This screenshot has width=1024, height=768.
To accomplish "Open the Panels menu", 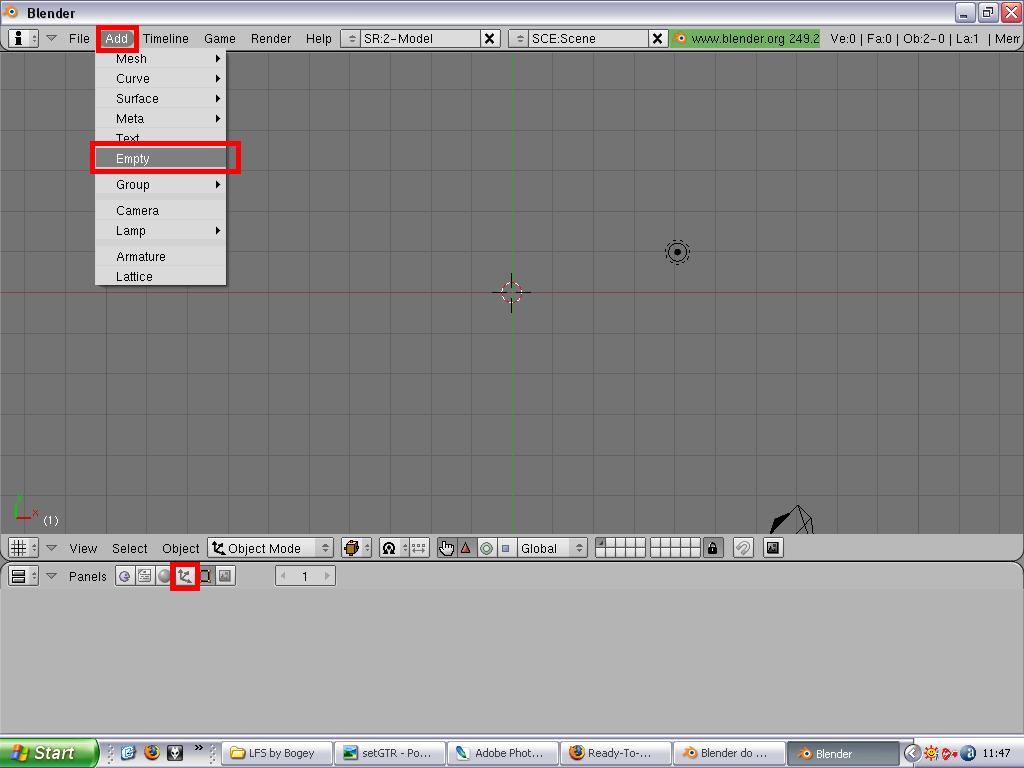I will click(x=88, y=577).
